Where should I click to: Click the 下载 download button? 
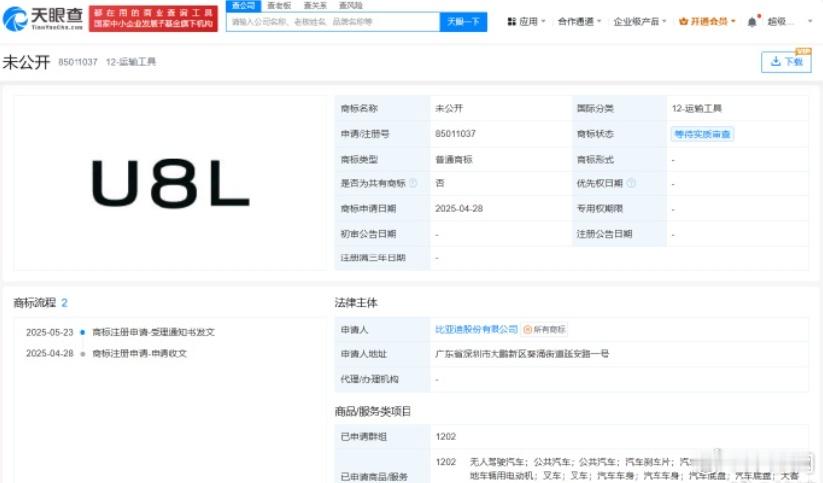(x=786, y=62)
